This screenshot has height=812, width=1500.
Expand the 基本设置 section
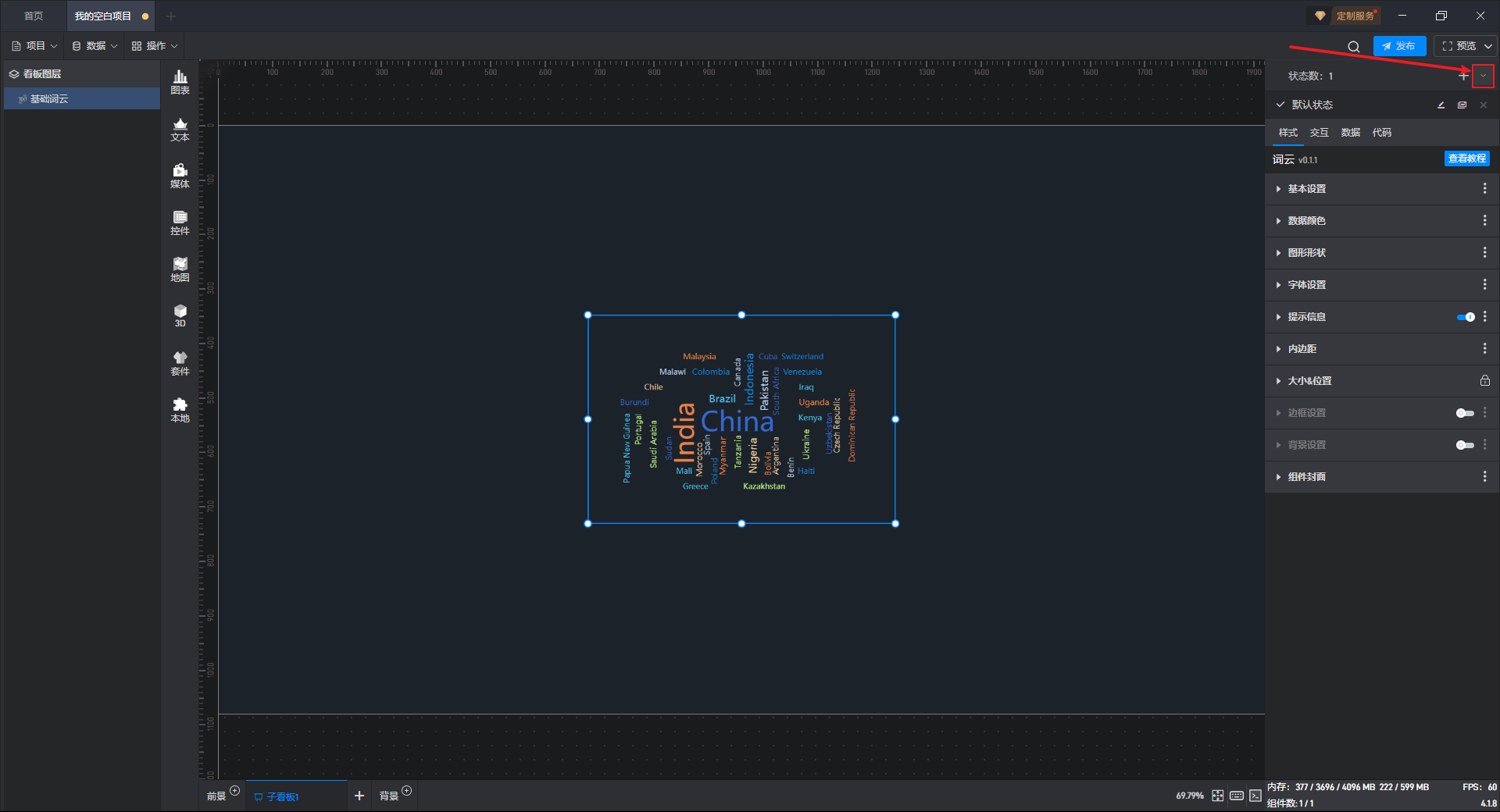coord(1306,189)
